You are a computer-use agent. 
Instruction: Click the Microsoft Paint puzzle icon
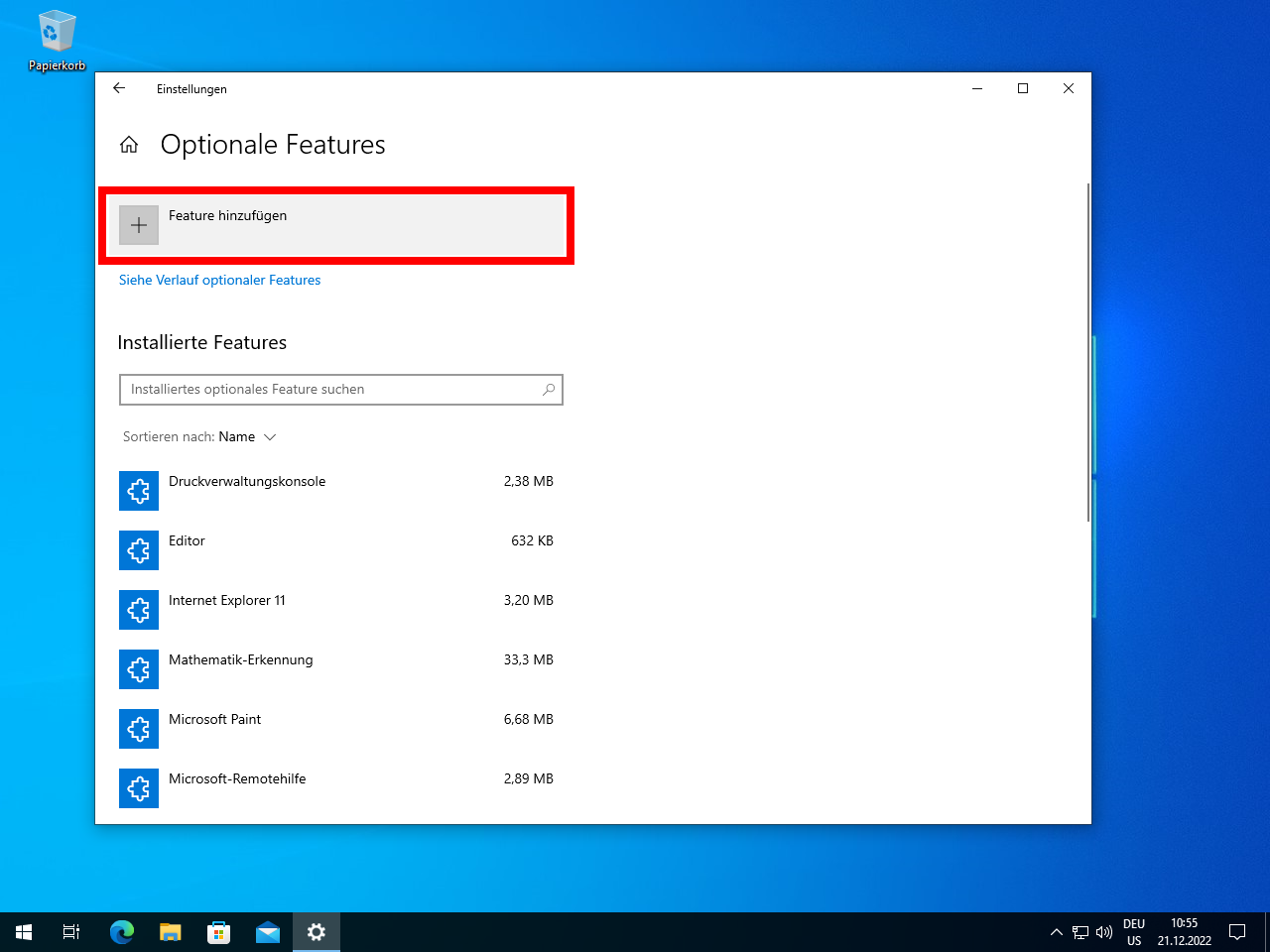[x=139, y=729]
